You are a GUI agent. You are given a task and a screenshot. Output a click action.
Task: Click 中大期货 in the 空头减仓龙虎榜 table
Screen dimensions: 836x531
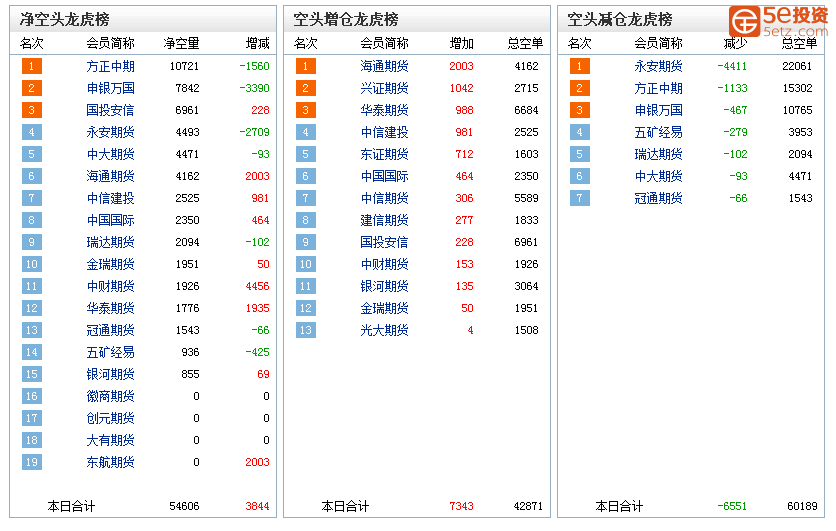pos(658,176)
